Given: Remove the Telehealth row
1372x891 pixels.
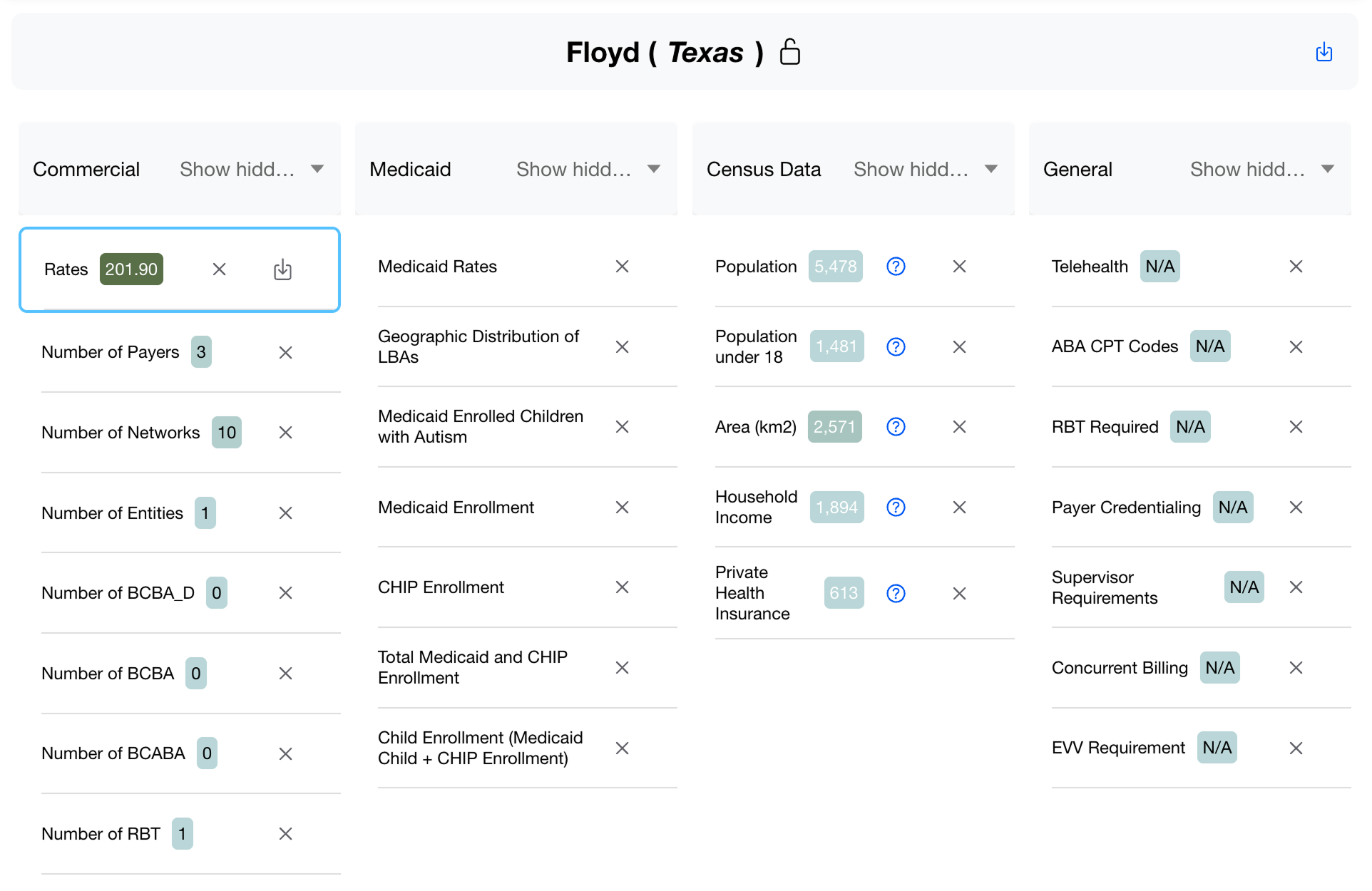Looking at the screenshot, I should (1296, 267).
